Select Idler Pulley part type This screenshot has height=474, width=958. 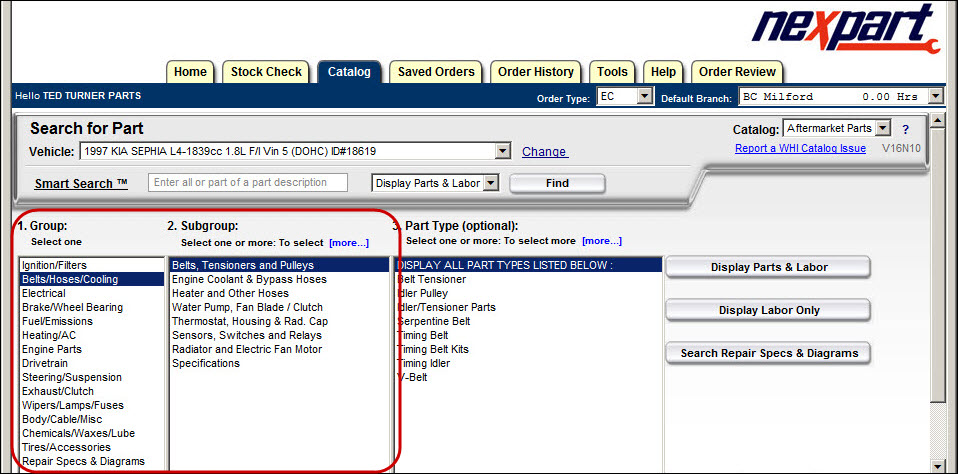528,293
